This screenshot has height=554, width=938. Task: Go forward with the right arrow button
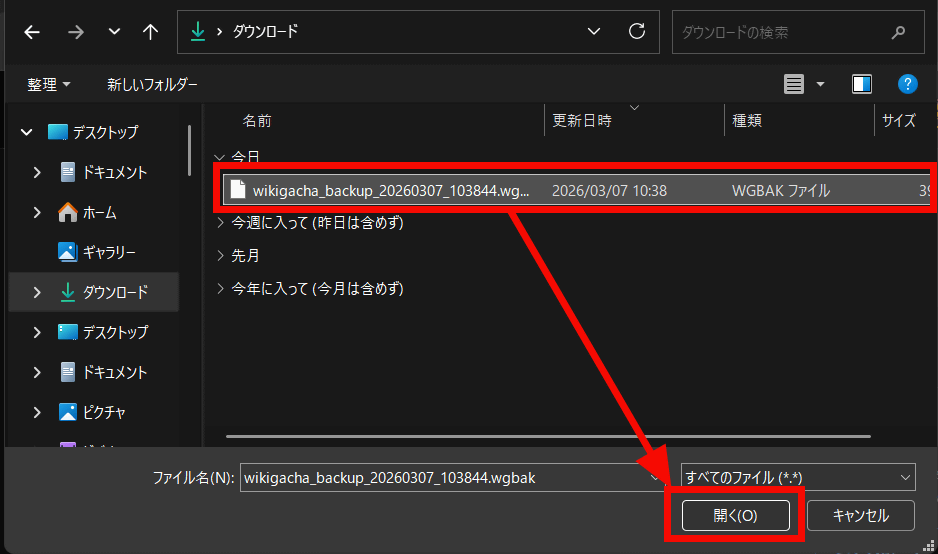75,32
